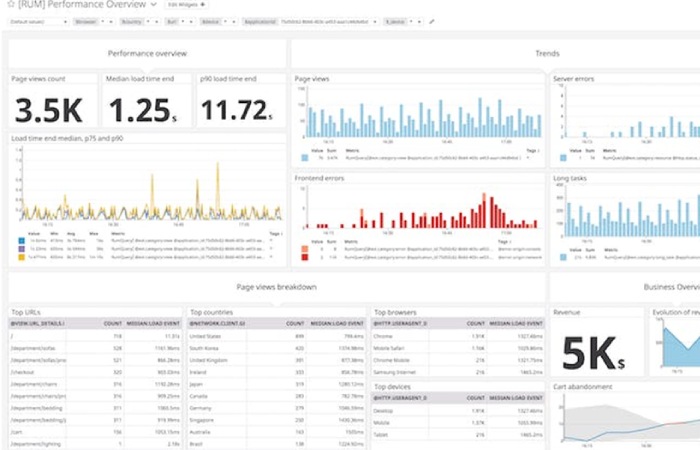This screenshot has height=450, width=700.
Task: Click the red legend swatch under Frontend errors
Action: [304, 257]
